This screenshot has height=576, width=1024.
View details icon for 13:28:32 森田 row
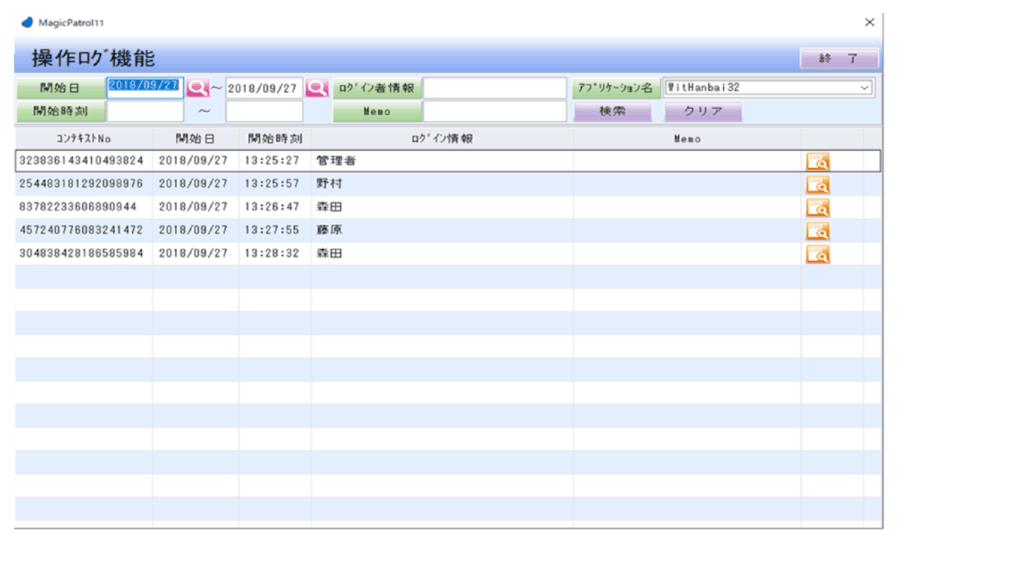[818, 254]
